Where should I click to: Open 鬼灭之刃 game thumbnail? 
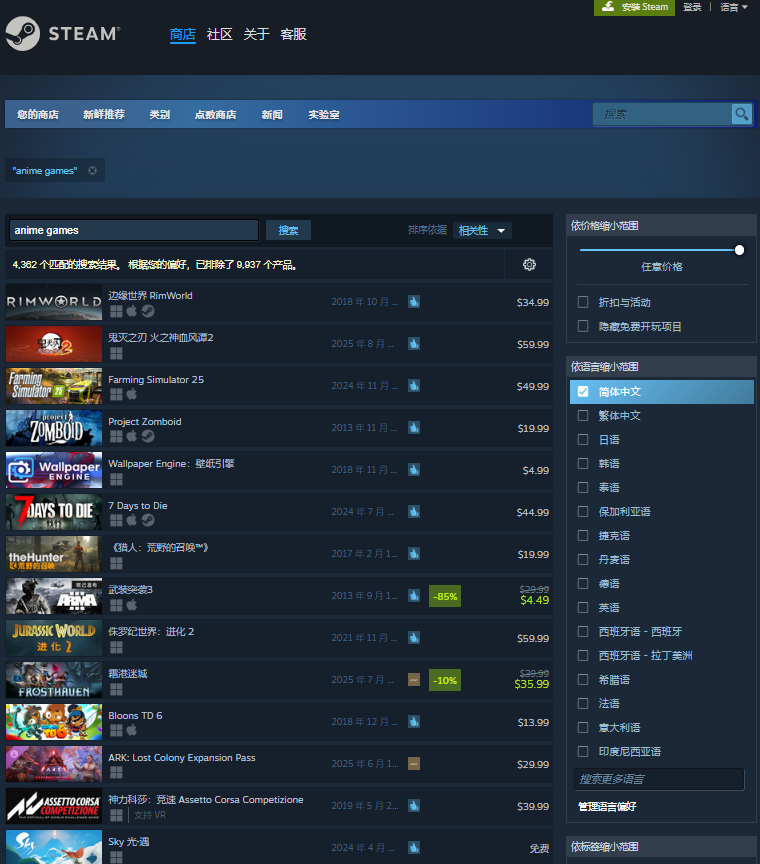pyautogui.click(x=54, y=344)
